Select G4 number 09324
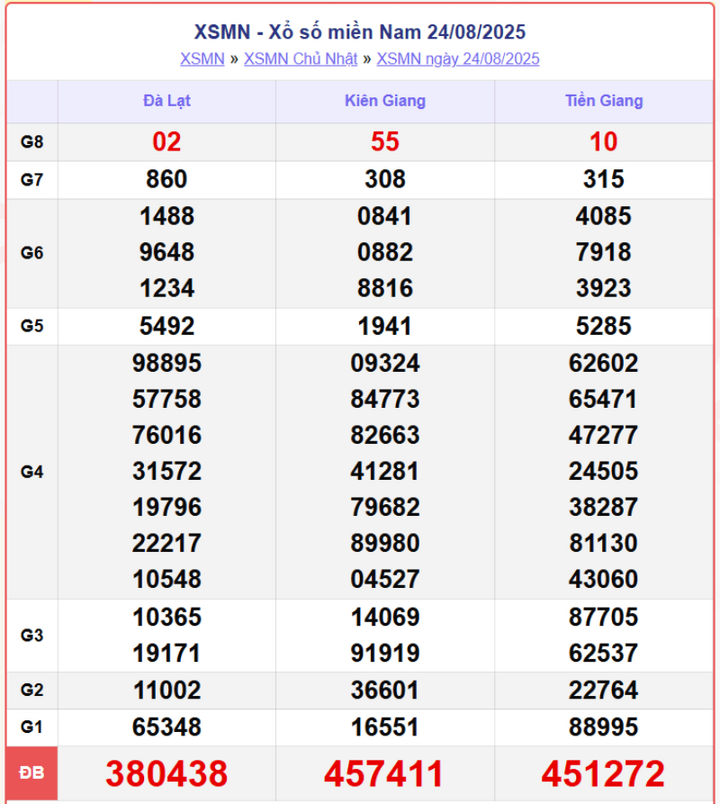This screenshot has width=720, height=804. pos(385,364)
